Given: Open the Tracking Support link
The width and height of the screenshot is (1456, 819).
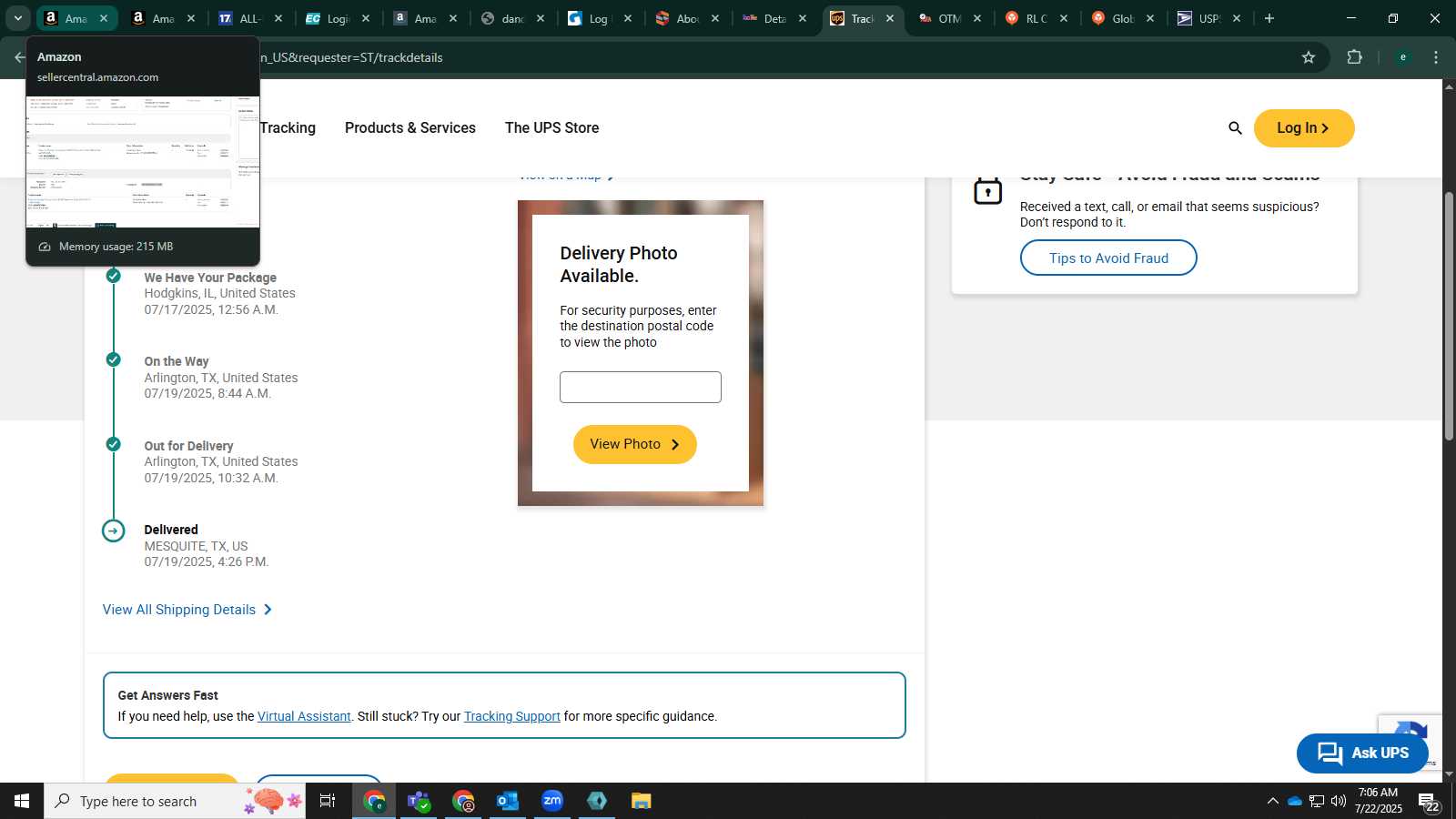Looking at the screenshot, I should (512, 717).
